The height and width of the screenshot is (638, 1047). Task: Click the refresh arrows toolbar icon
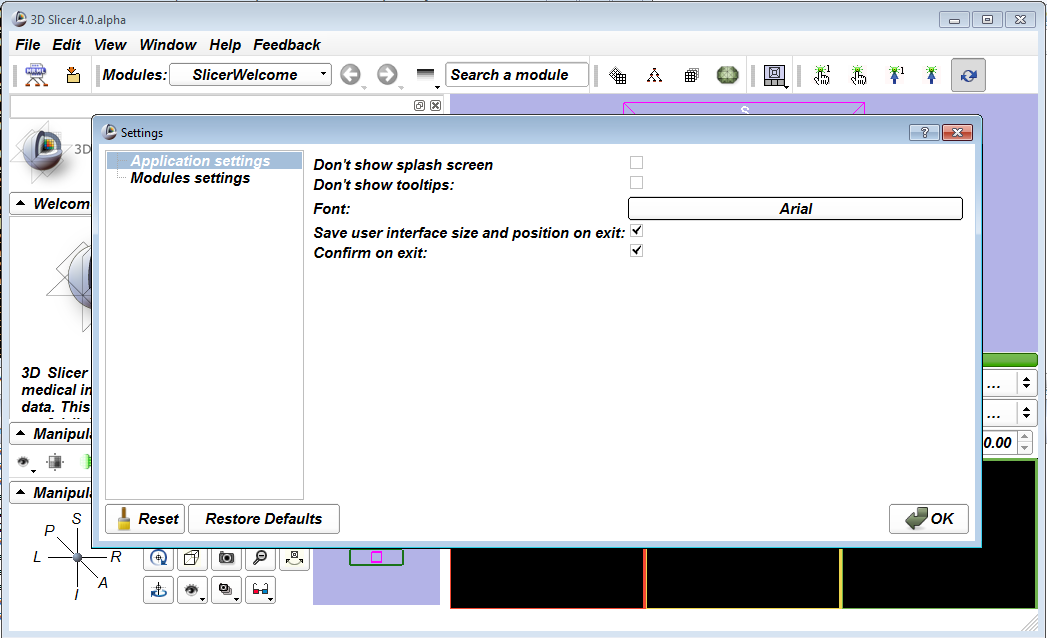coord(968,75)
